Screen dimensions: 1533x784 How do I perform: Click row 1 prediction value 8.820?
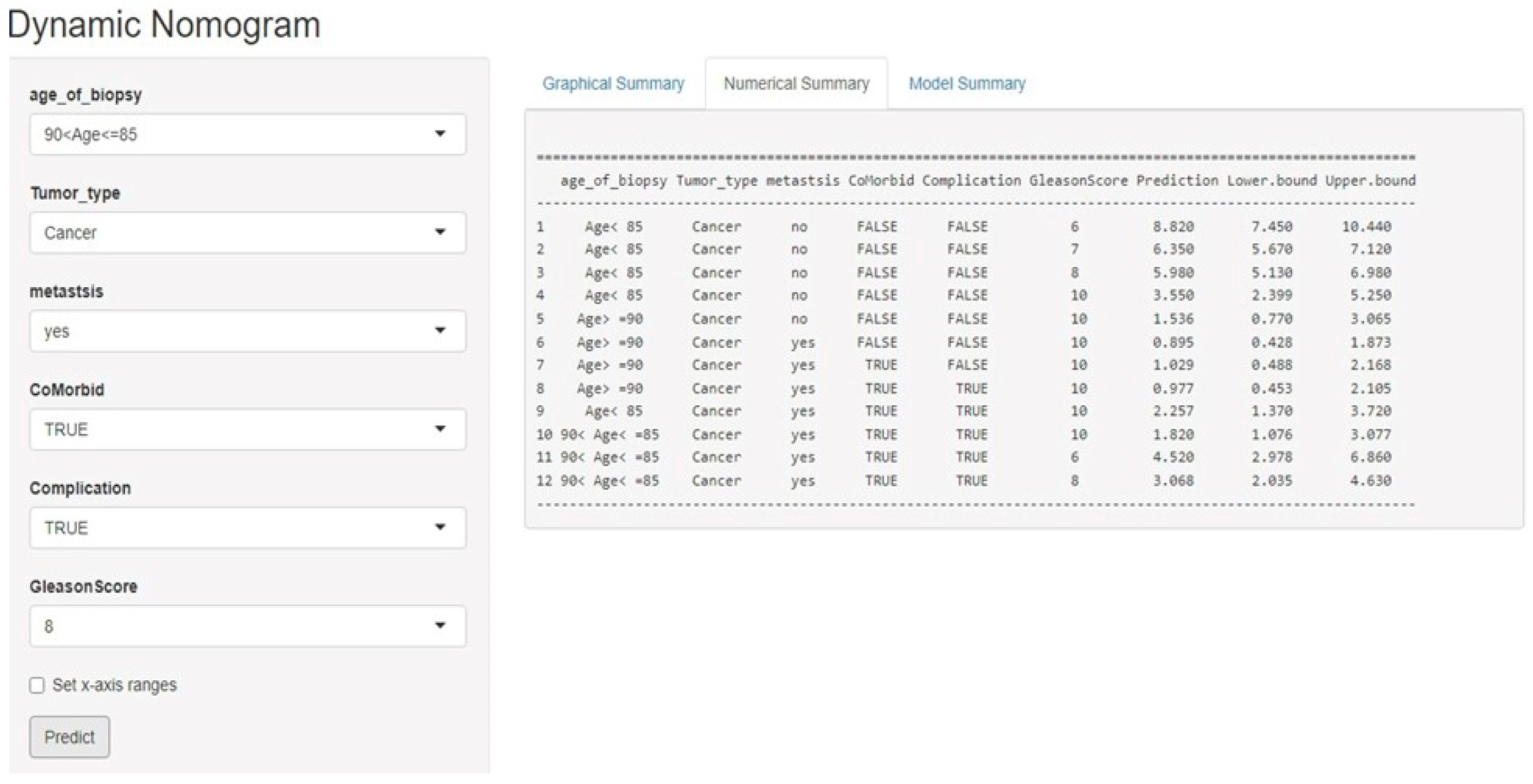[1173, 227]
